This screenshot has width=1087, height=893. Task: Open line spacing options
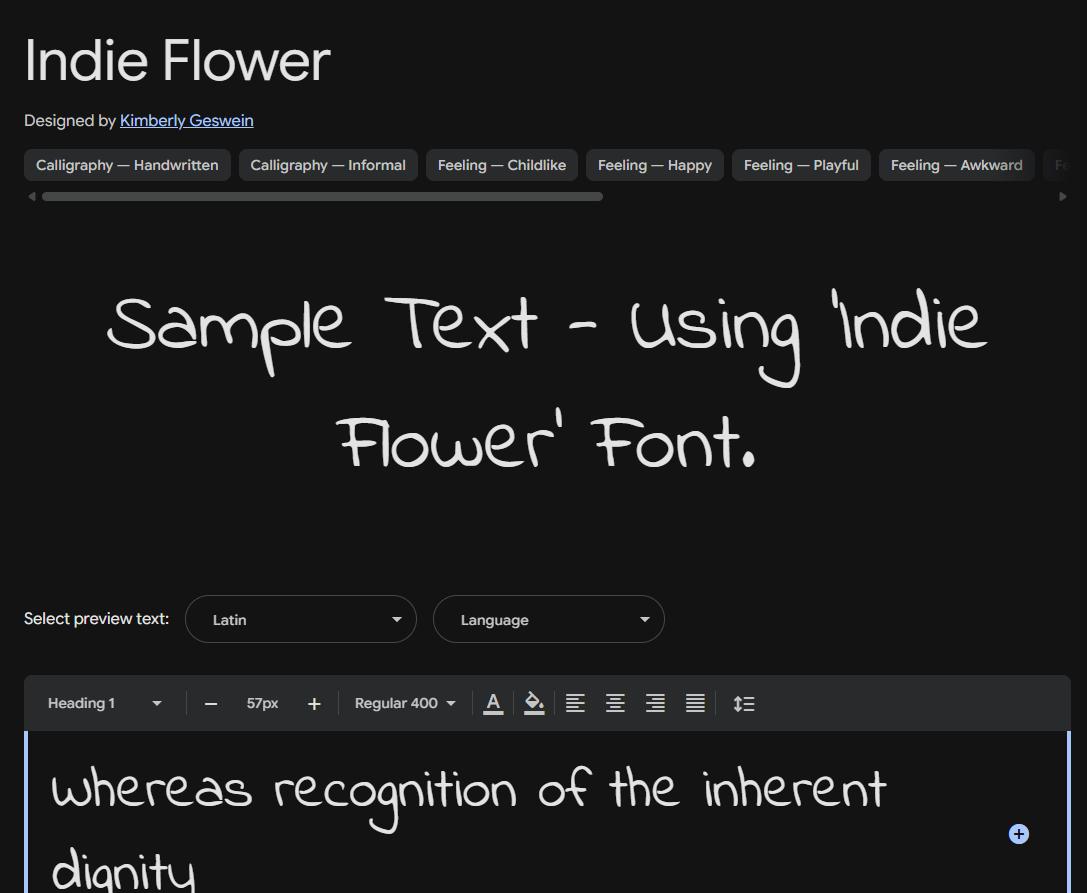(x=744, y=704)
